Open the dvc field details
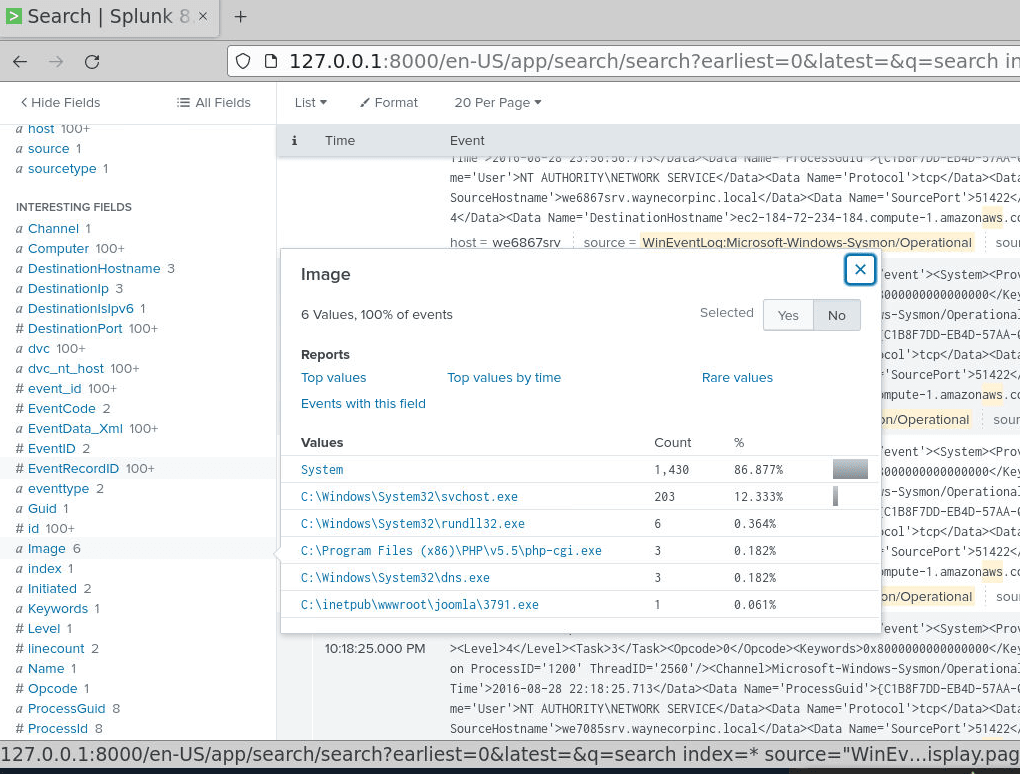 pos(38,349)
